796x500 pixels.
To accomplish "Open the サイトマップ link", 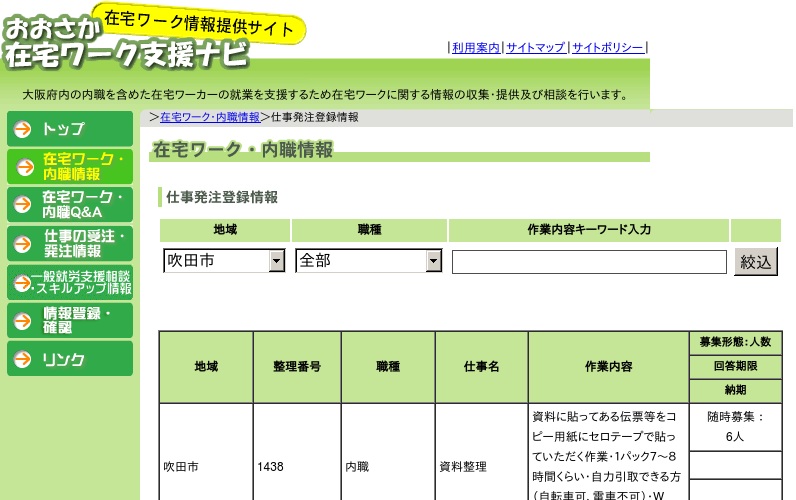I will [x=535, y=47].
